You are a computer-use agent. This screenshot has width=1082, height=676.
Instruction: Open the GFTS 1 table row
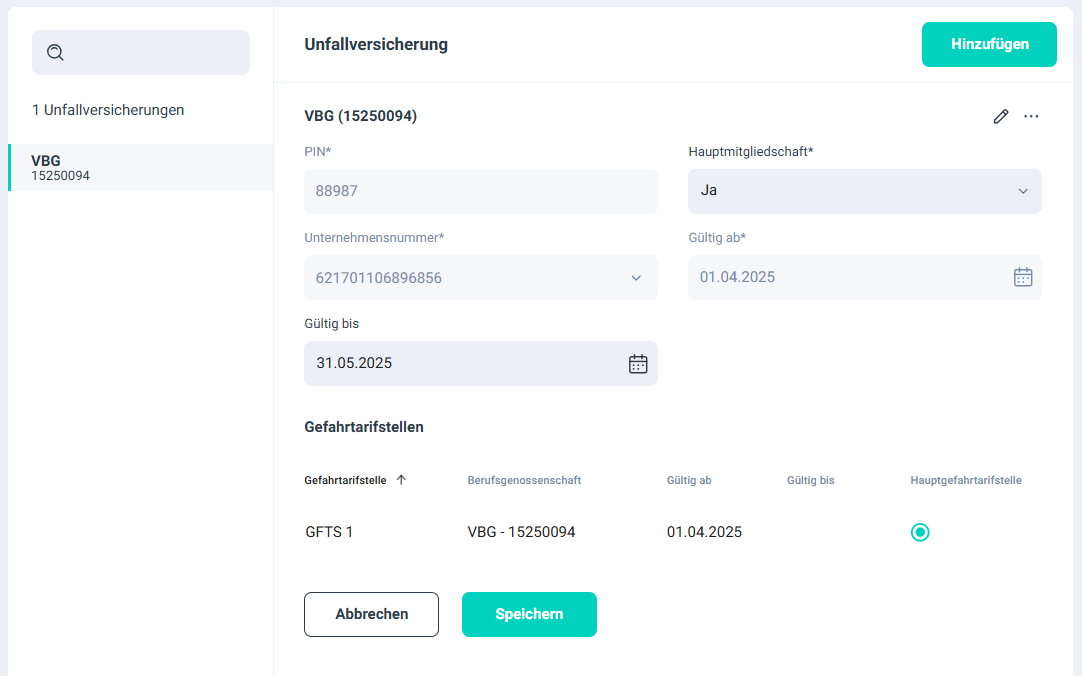(329, 532)
